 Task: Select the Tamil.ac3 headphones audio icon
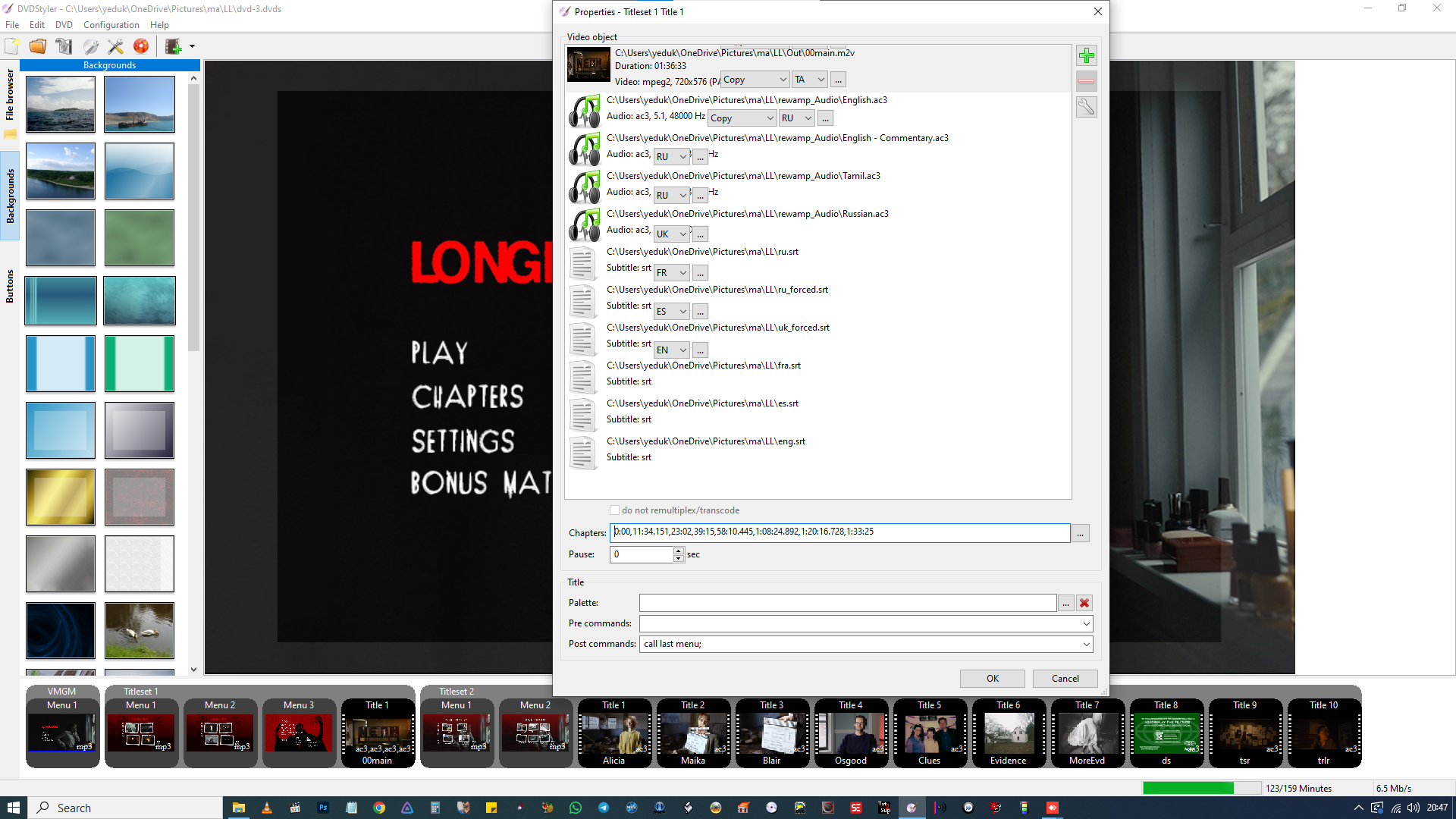click(584, 187)
